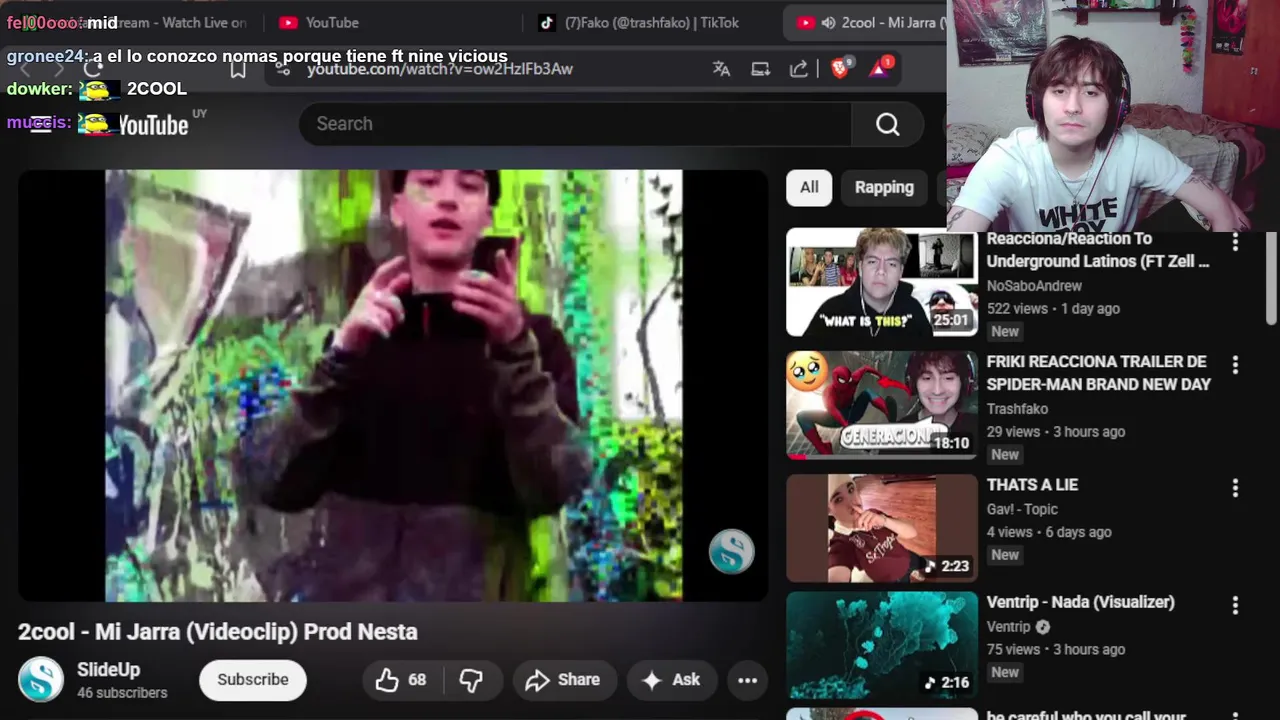This screenshot has height=720, width=1280.
Task: Reload the page with the refresh icon
Action: [93, 68]
